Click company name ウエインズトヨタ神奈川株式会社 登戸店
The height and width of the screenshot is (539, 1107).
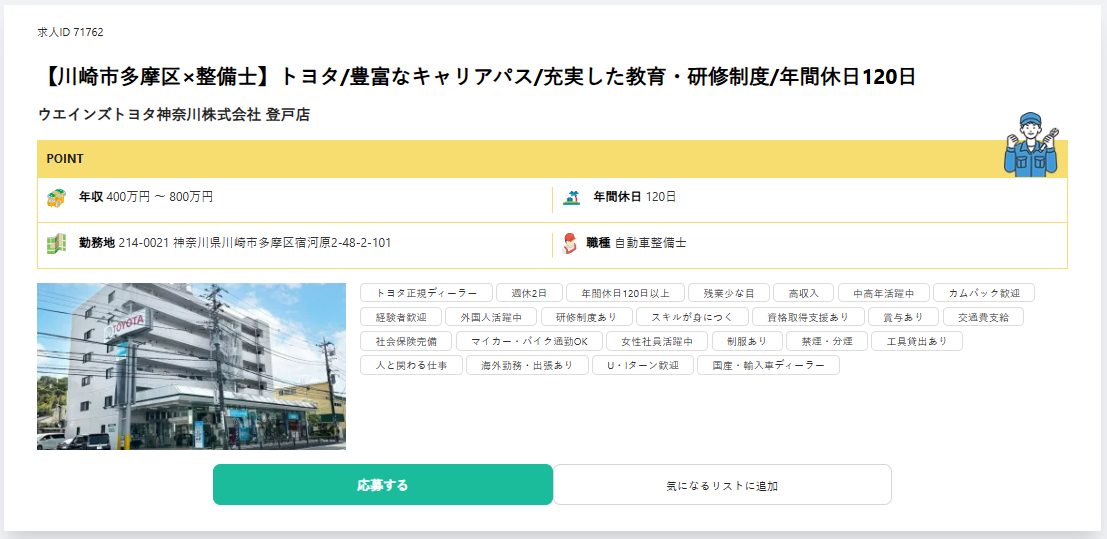coord(174,114)
